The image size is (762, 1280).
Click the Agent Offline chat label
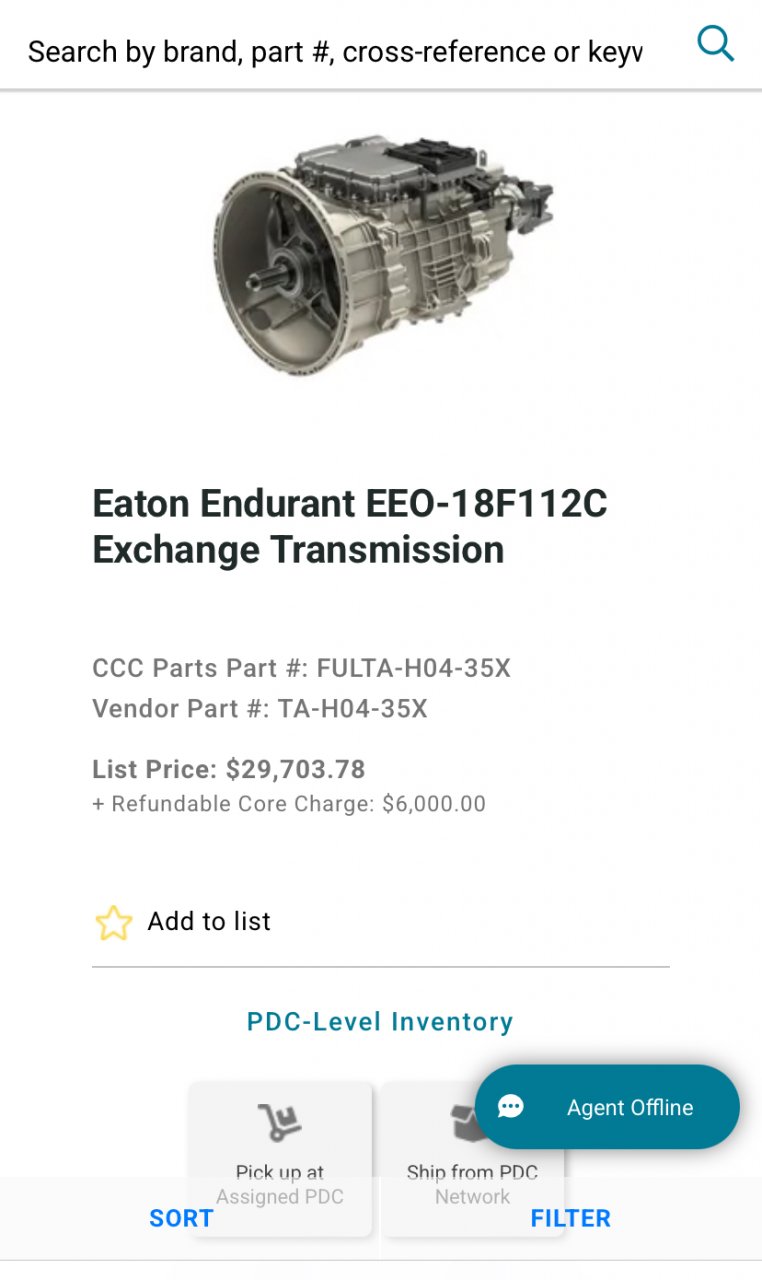coord(630,1107)
